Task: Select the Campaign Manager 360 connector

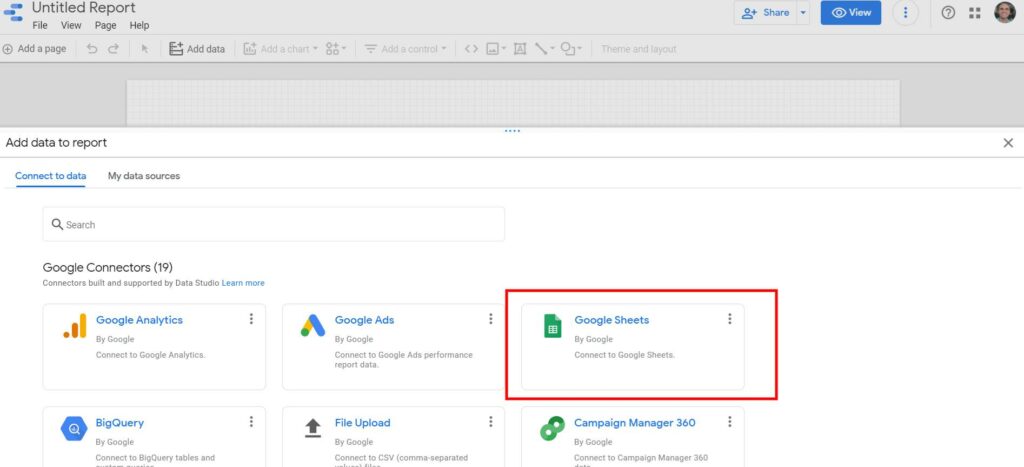Action: click(633, 436)
